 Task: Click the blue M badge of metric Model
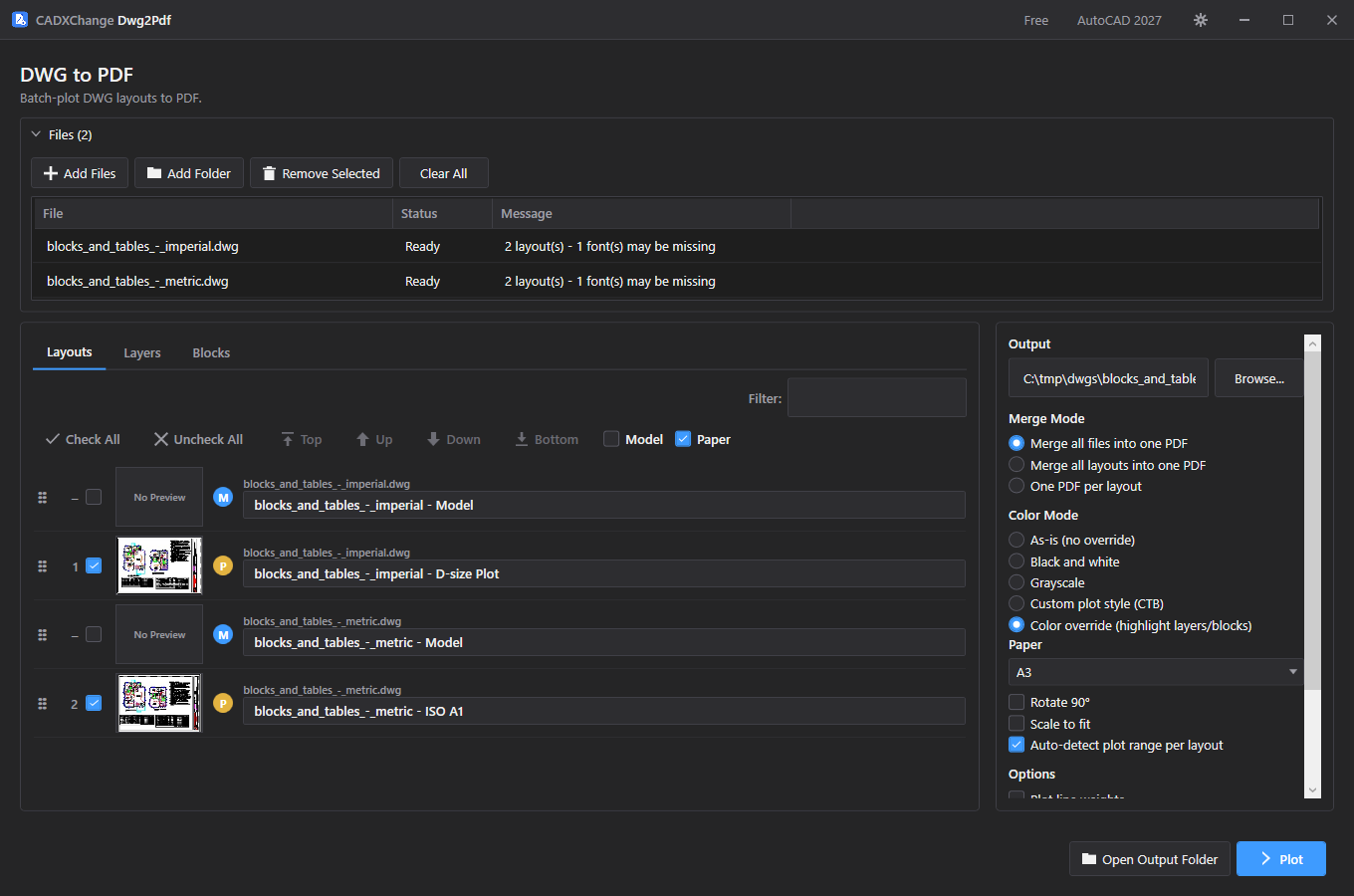(223, 634)
